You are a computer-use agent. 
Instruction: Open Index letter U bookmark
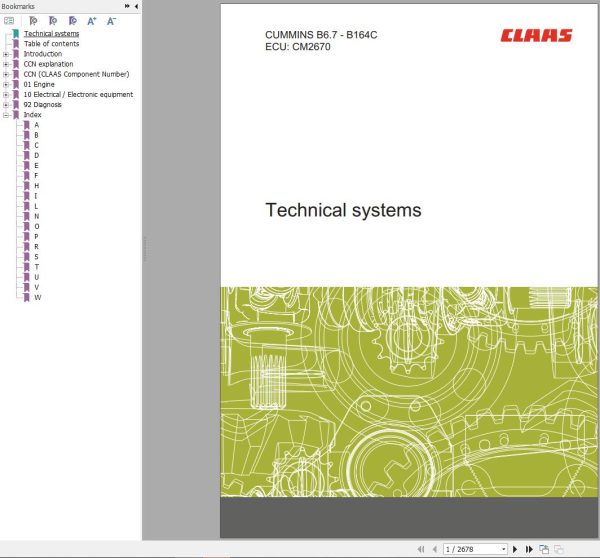pos(36,277)
